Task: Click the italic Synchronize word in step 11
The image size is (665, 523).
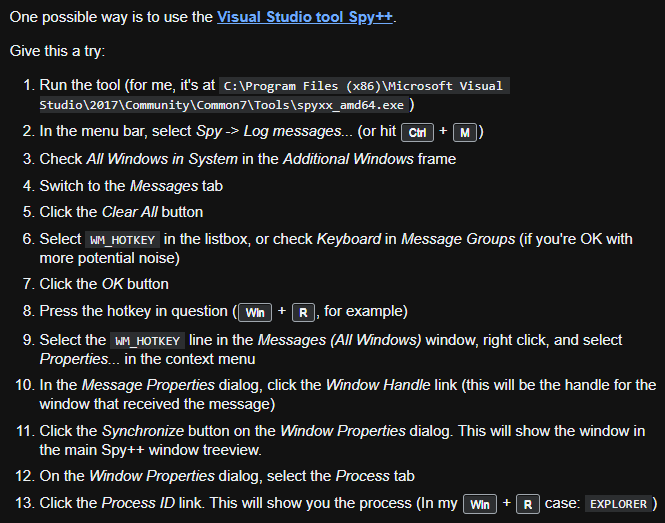Action: (x=143, y=431)
